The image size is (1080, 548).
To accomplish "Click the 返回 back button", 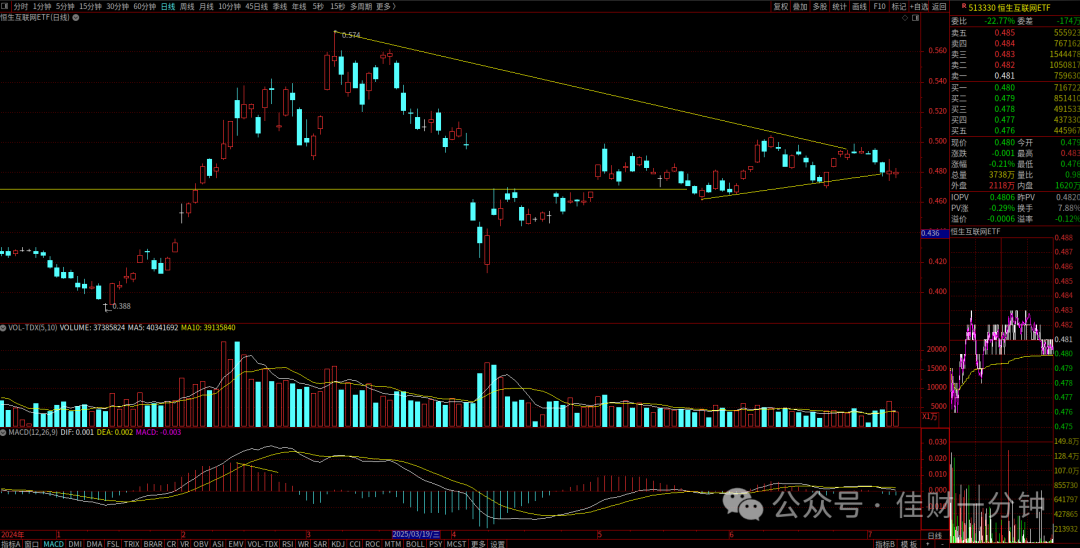I will (939, 6).
